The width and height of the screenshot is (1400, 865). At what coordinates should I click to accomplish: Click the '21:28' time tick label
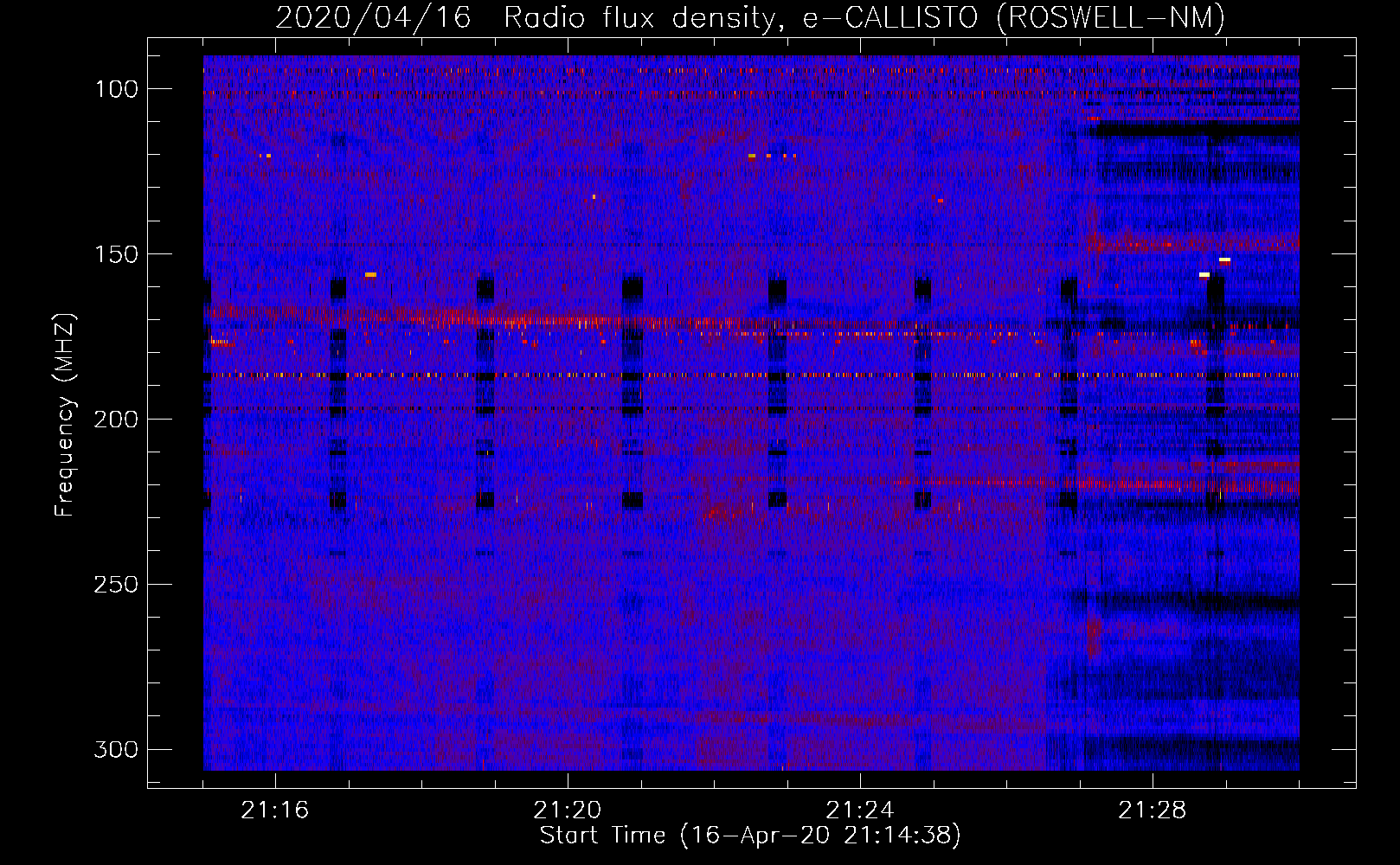1153,811
